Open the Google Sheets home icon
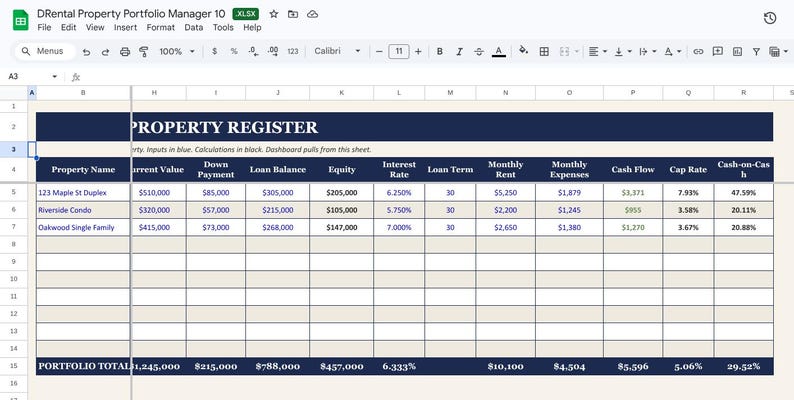The width and height of the screenshot is (794, 400). click(21, 20)
